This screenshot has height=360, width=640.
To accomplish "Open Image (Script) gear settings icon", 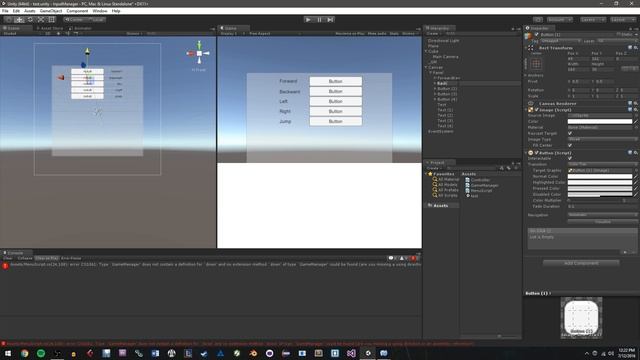I will click(x=636, y=110).
